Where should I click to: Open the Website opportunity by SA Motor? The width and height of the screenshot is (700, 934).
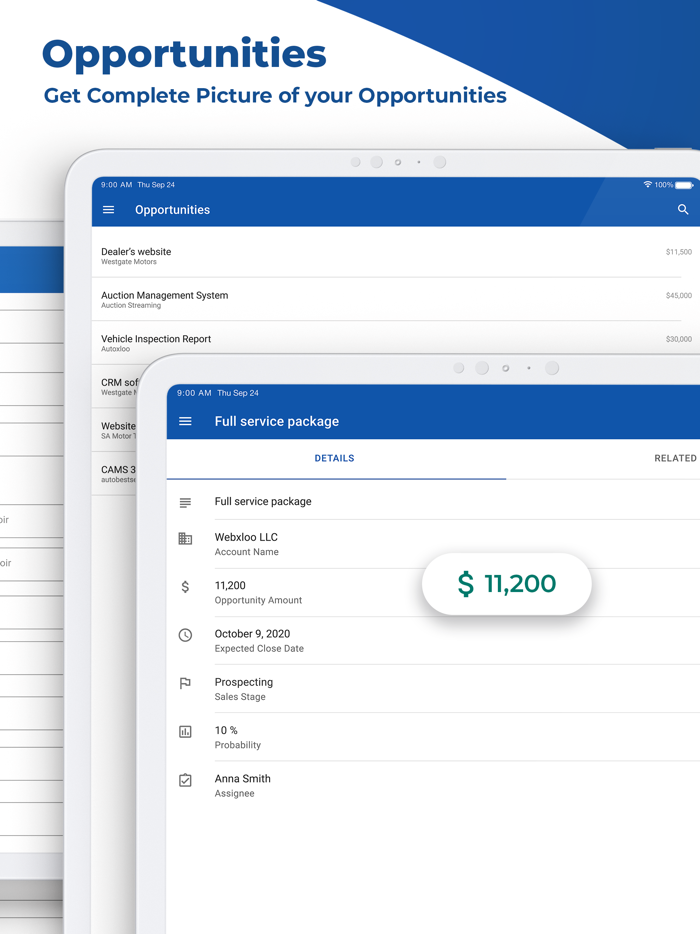(116, 429)
